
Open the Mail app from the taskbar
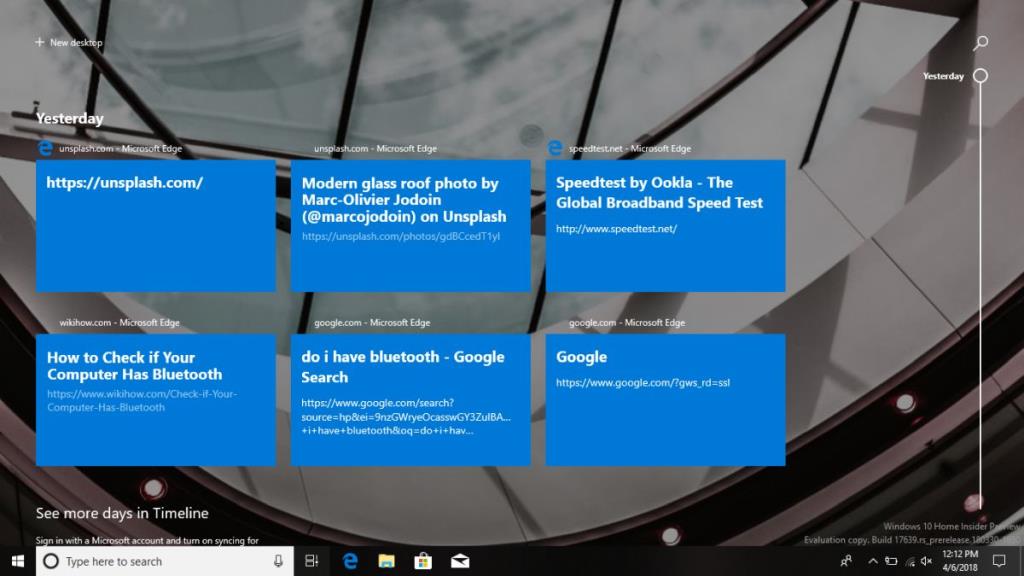[460, 561]
